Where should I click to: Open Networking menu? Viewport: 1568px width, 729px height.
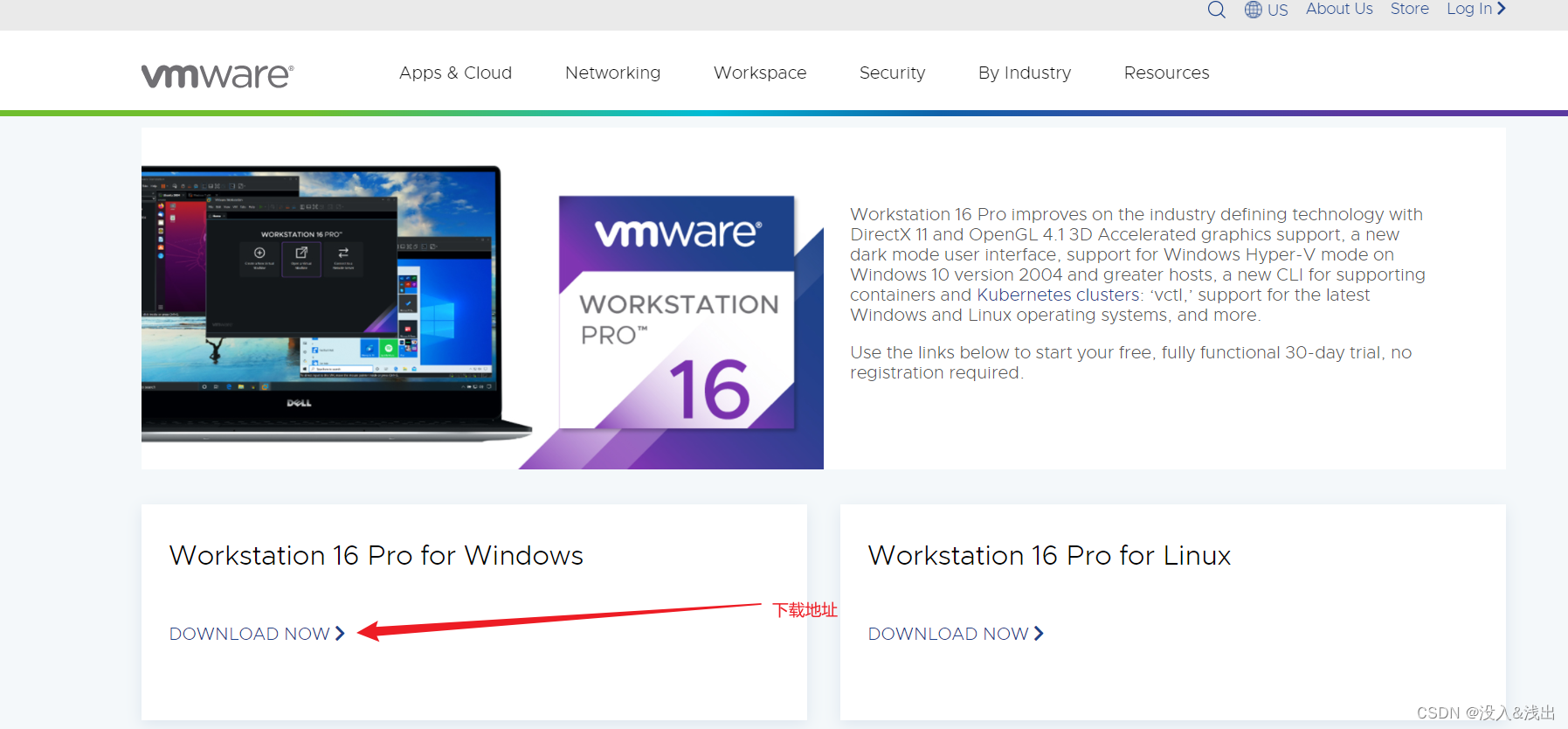pyautogui.click(x=612, y=73)
